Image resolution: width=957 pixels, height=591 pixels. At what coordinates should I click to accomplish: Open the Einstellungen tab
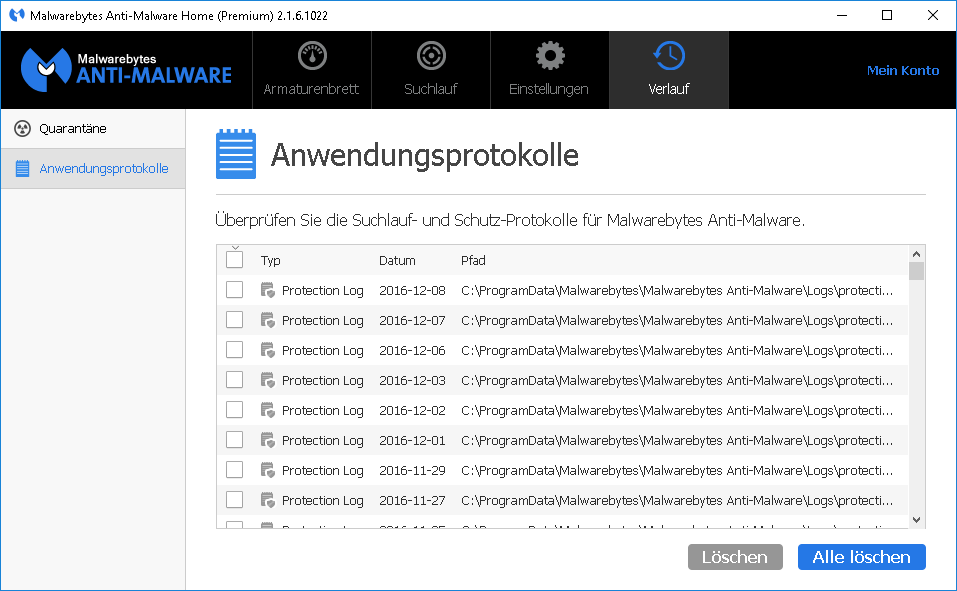[x=550, y=70]
